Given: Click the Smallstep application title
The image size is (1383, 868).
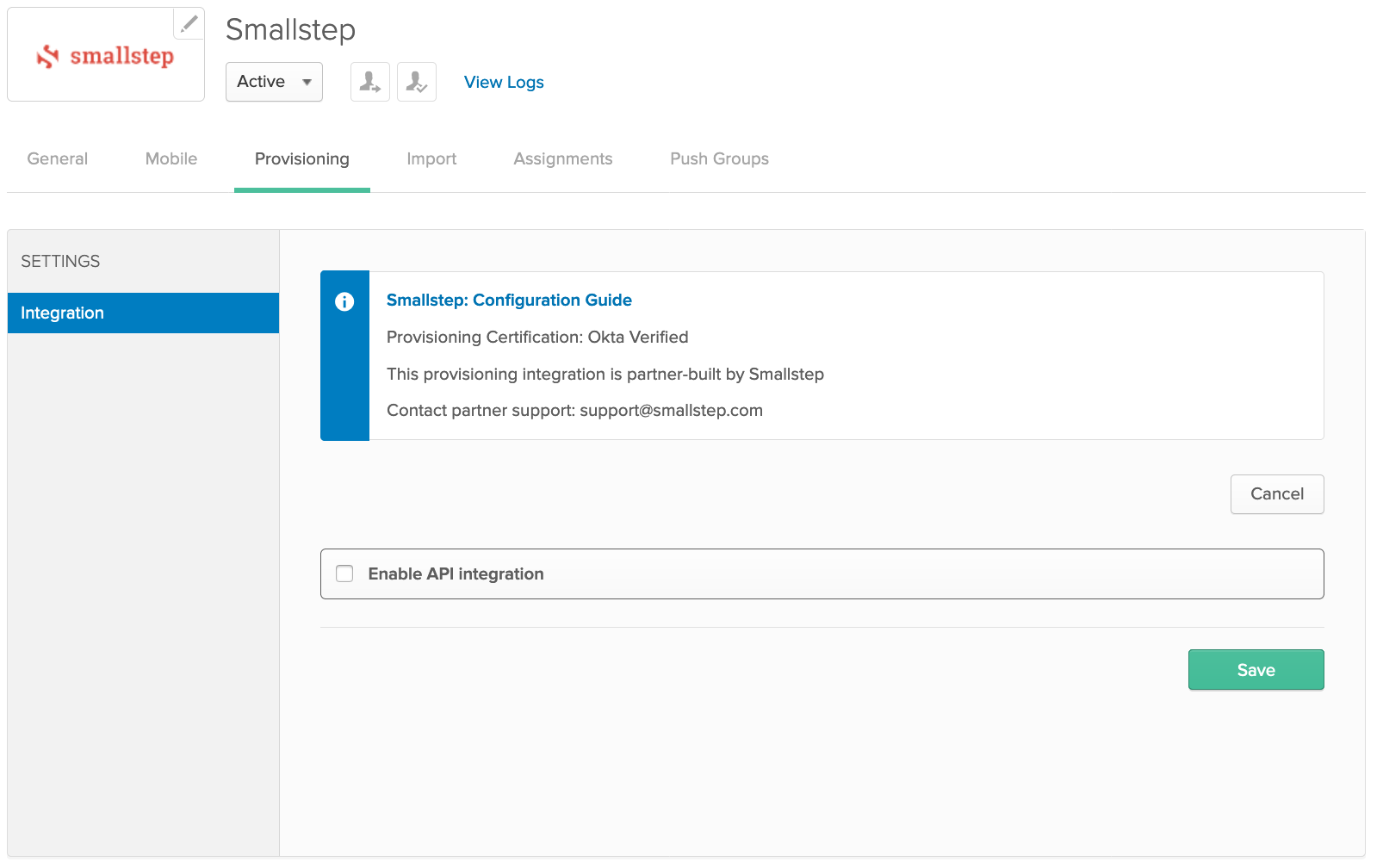Looking at the screenshot, I should pyautogui.click(x=290, y=30).
